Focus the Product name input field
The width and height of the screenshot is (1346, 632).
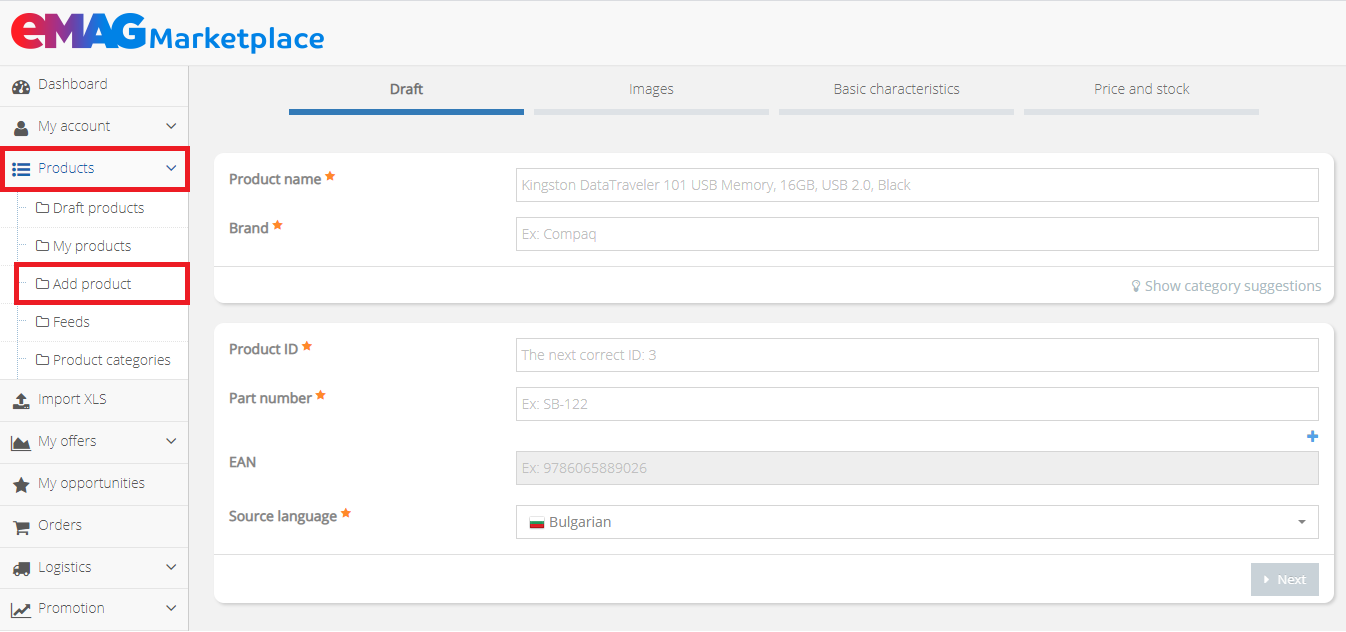coord(917,185)
